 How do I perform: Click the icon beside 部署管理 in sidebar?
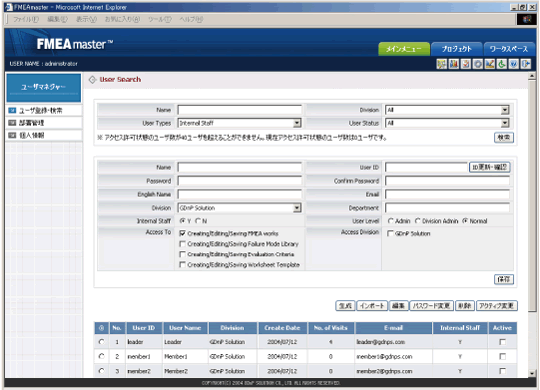(12, 123)
